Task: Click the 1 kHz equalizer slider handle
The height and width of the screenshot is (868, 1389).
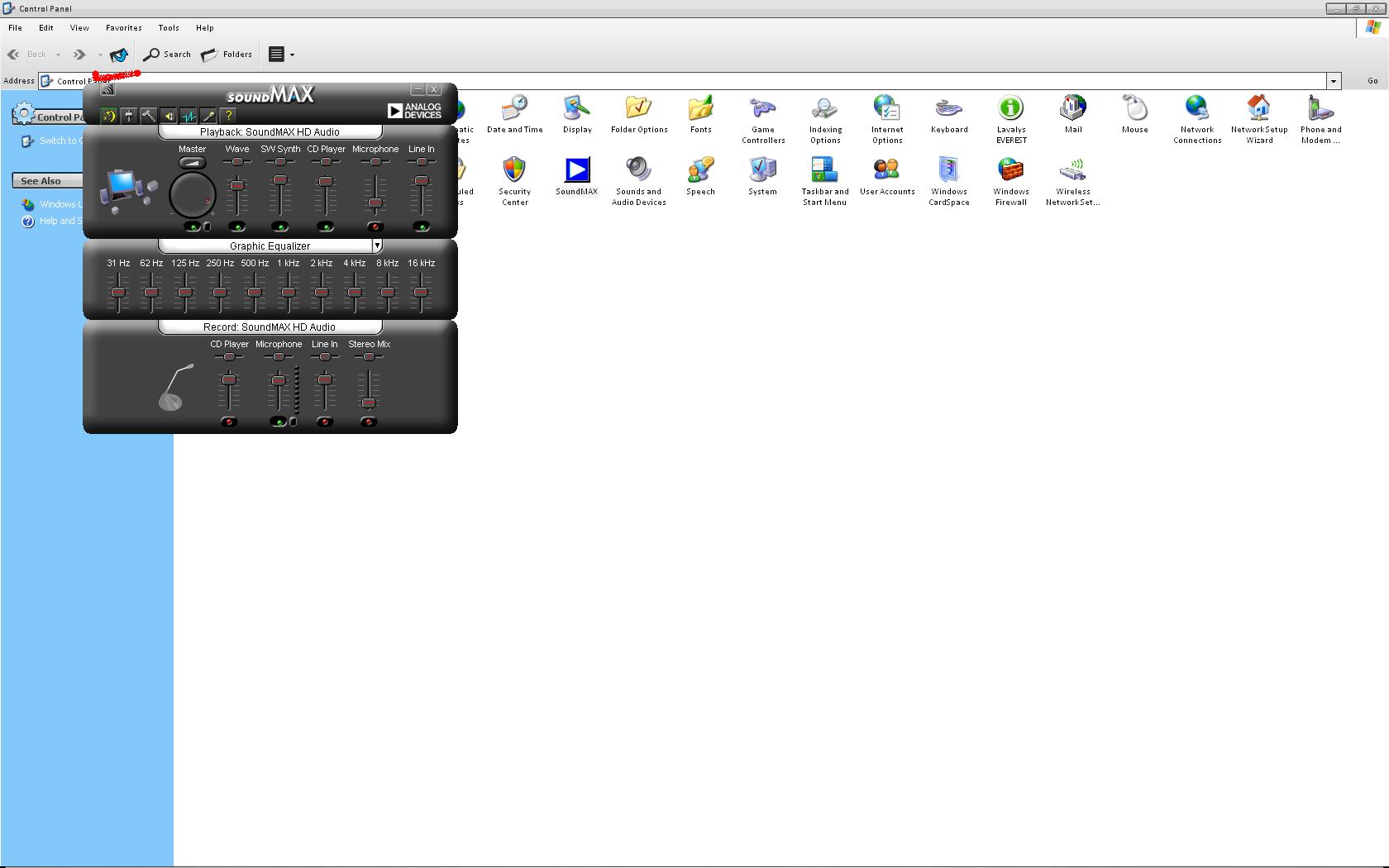Action: tap(288, 292)
